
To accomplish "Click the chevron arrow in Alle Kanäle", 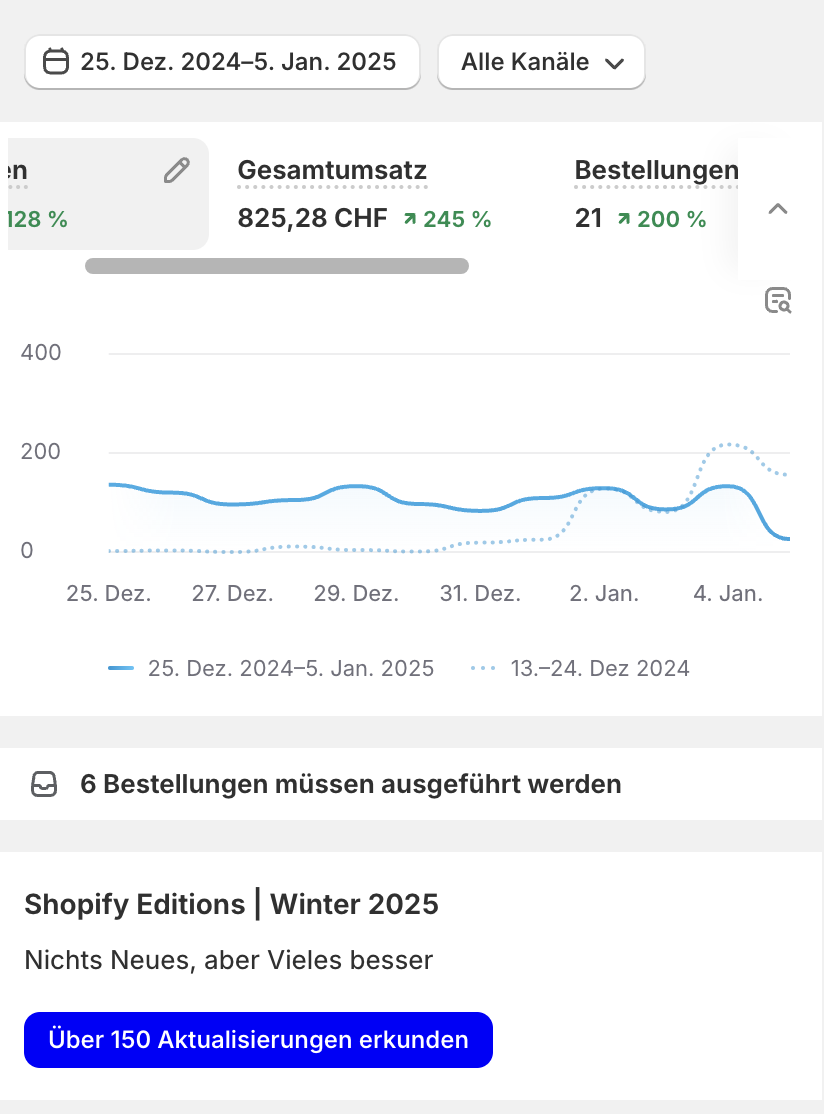I will click(x=615, y=63).
